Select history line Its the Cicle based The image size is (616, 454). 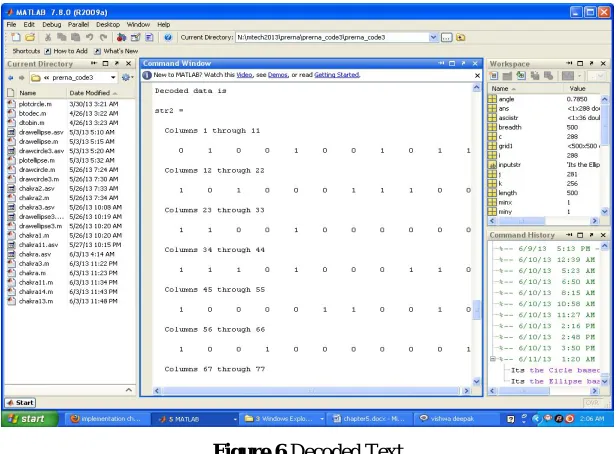pyautogui.click(x=555, y=370)
